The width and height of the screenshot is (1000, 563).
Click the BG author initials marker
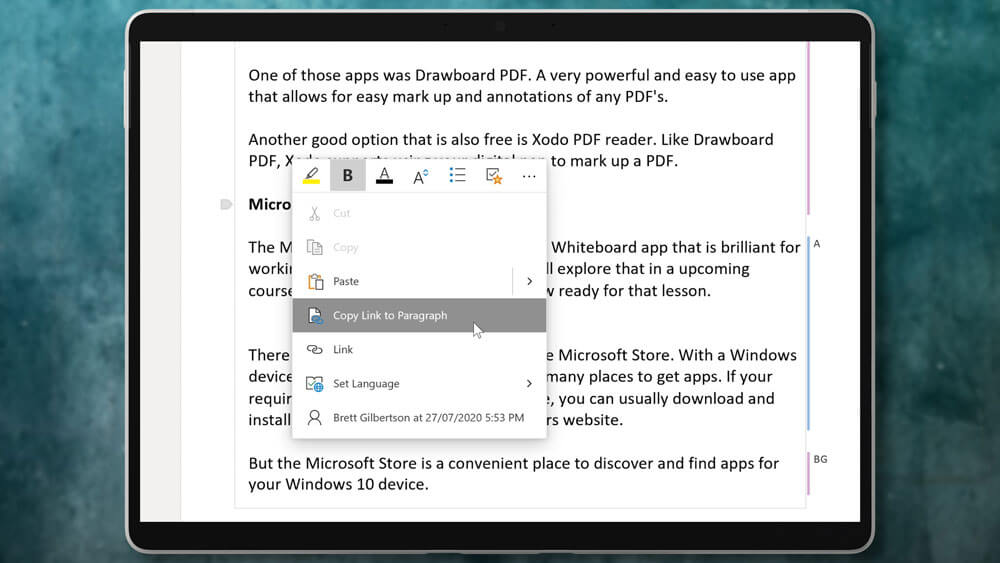tap(820, 460)
